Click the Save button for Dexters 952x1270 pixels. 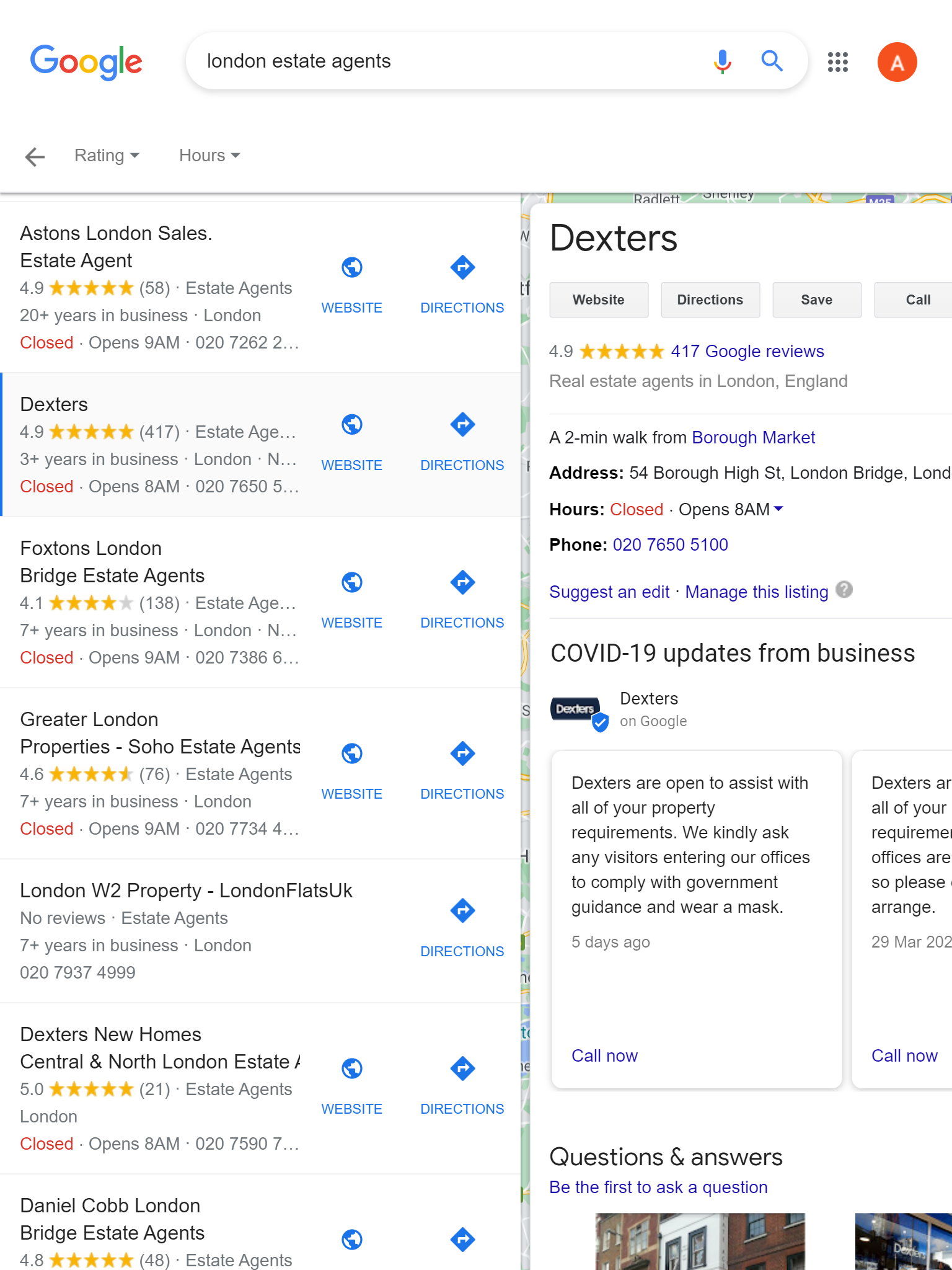816,300
